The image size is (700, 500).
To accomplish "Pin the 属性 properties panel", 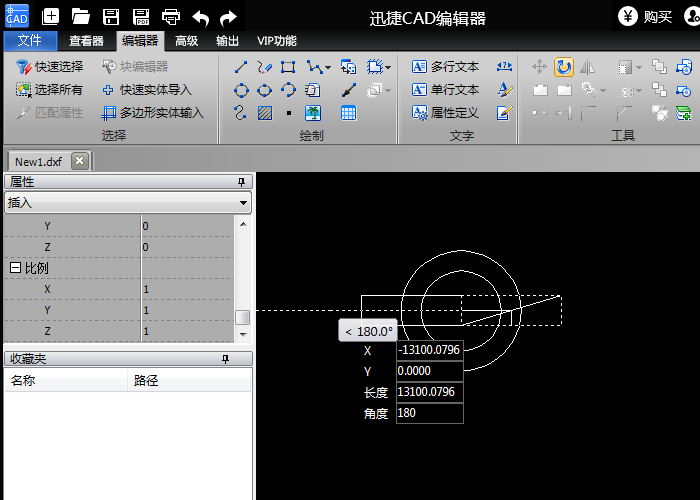I will click(x=240, y=182).
